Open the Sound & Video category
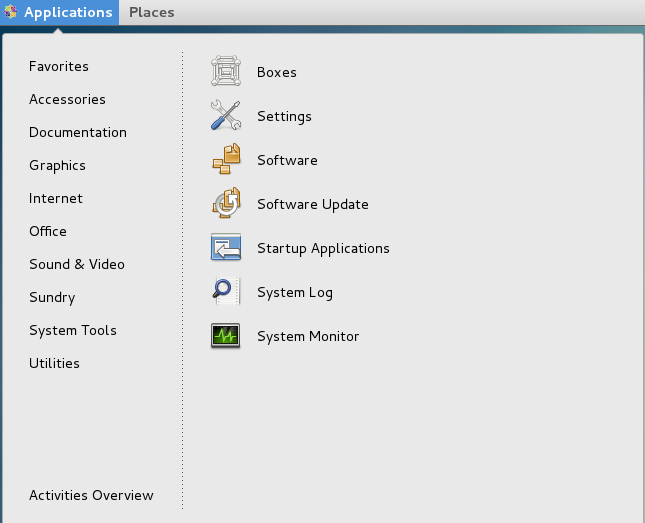The width and height of the screenshot is (645, 523). (77, 264)
